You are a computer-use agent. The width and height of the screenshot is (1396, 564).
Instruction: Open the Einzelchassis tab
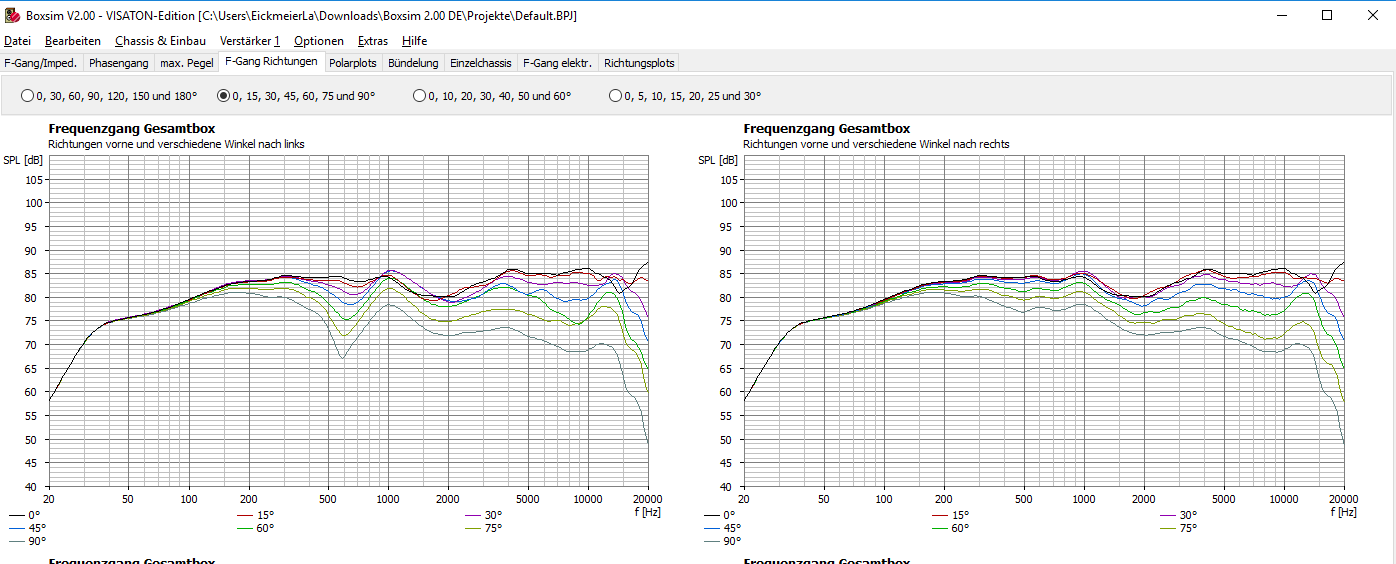pos(481,63)
